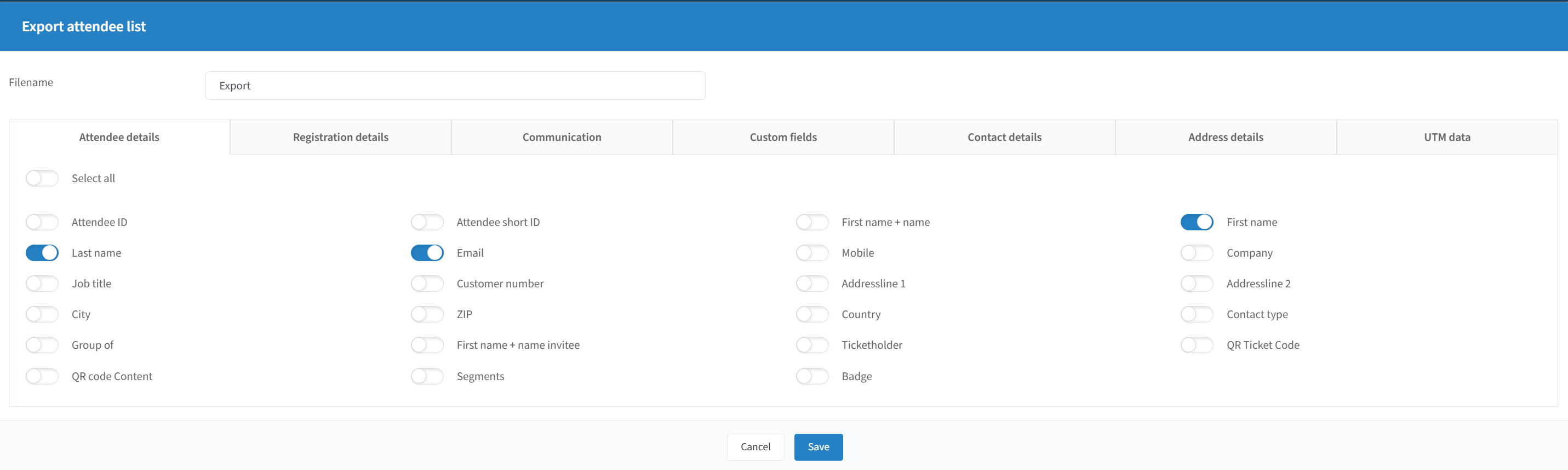The image size is (1568, 470).
Task: Open the Custom fields tab
Action: (x=783, y=137)
